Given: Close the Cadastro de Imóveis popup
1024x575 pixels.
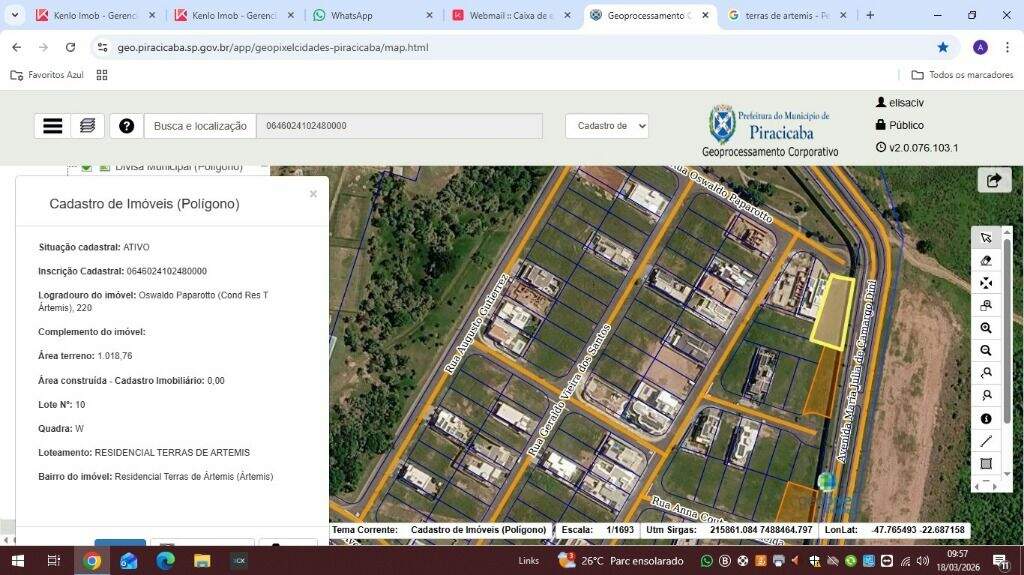Looking at the screenshot, I should point(313,194).
